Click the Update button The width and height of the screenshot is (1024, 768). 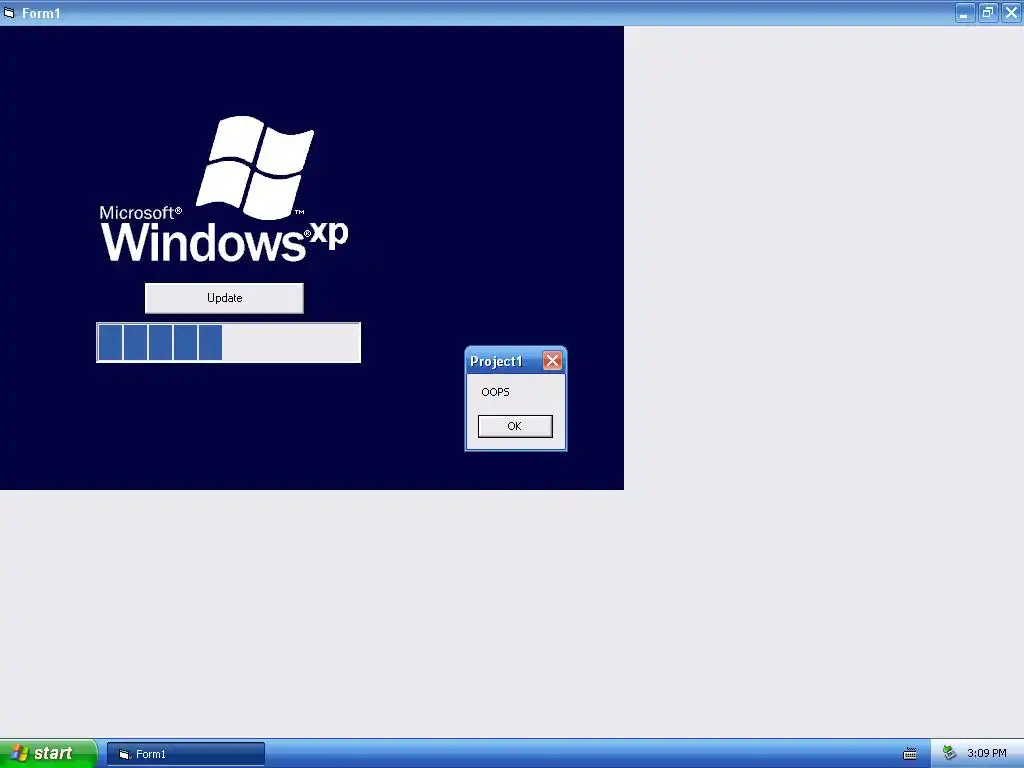click(x=224, y=298)
